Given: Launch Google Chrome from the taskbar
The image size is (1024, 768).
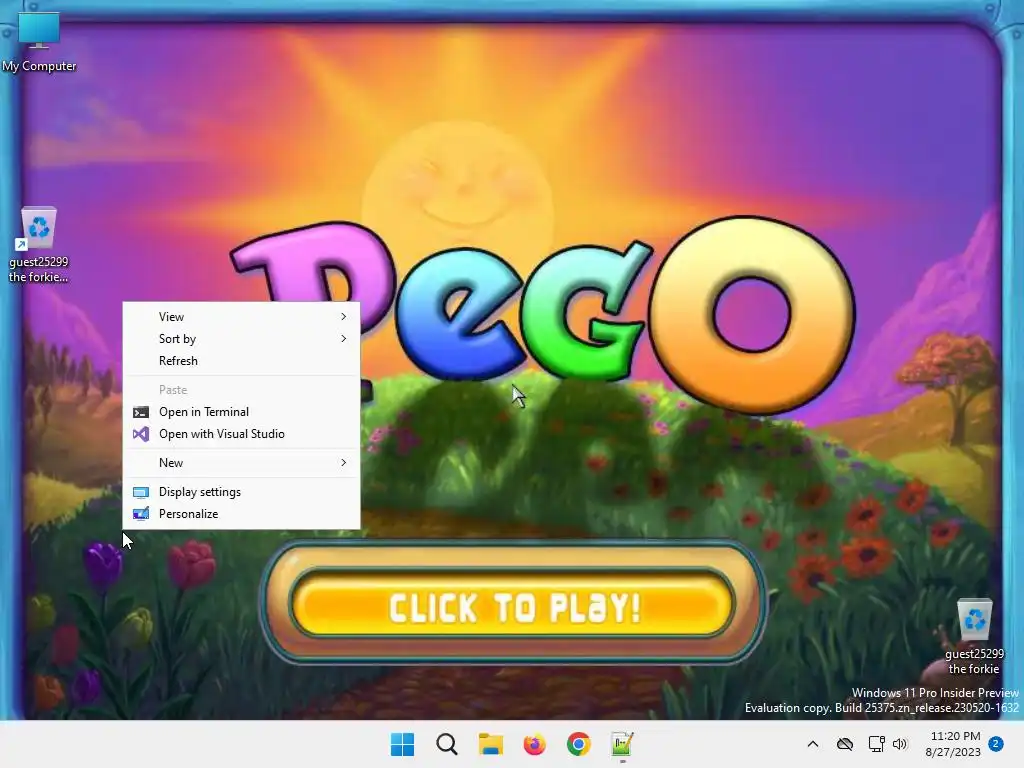Looking at the screenshot, I should coord(579,744).
